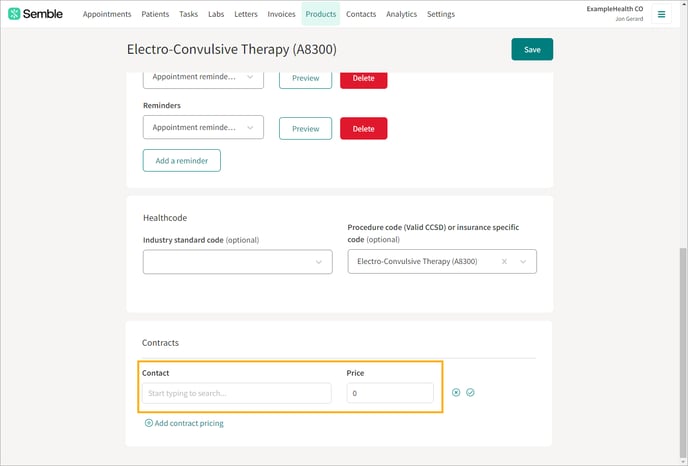
Task: Confirm contract pricing with check icon
Action: point(470,393)
